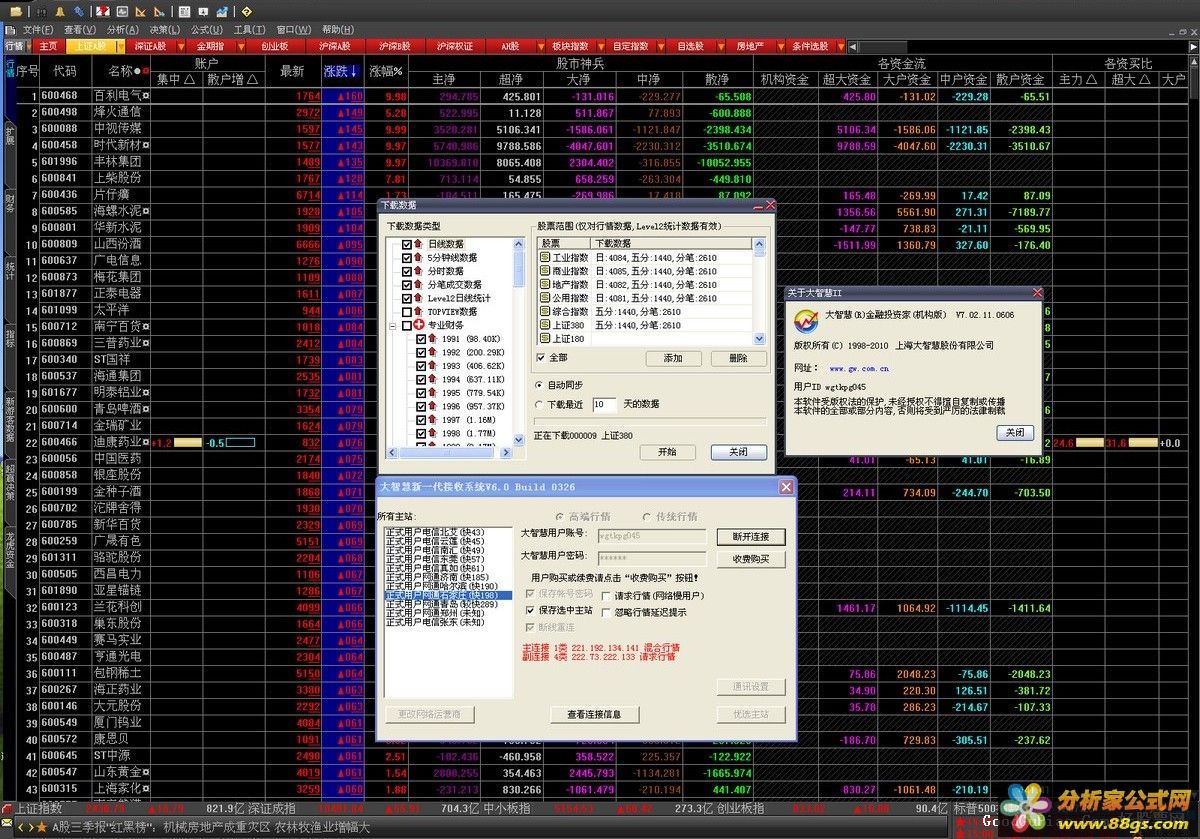The height and width of the screenshot is (839, 1200).
Task: Open the dropdown arrow on the 金期指 tab
Action: 243,46
